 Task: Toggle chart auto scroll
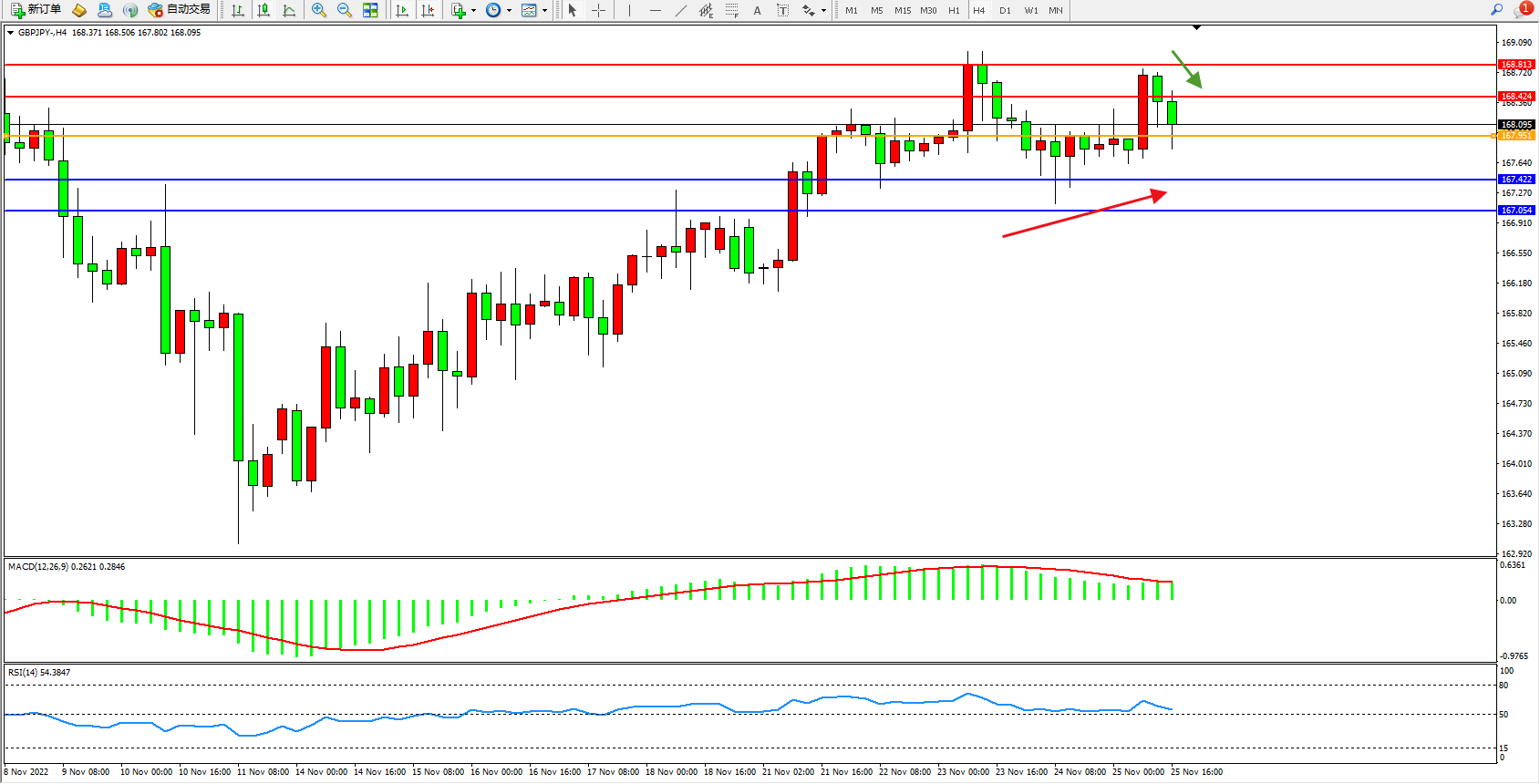(x=402, y=10)
